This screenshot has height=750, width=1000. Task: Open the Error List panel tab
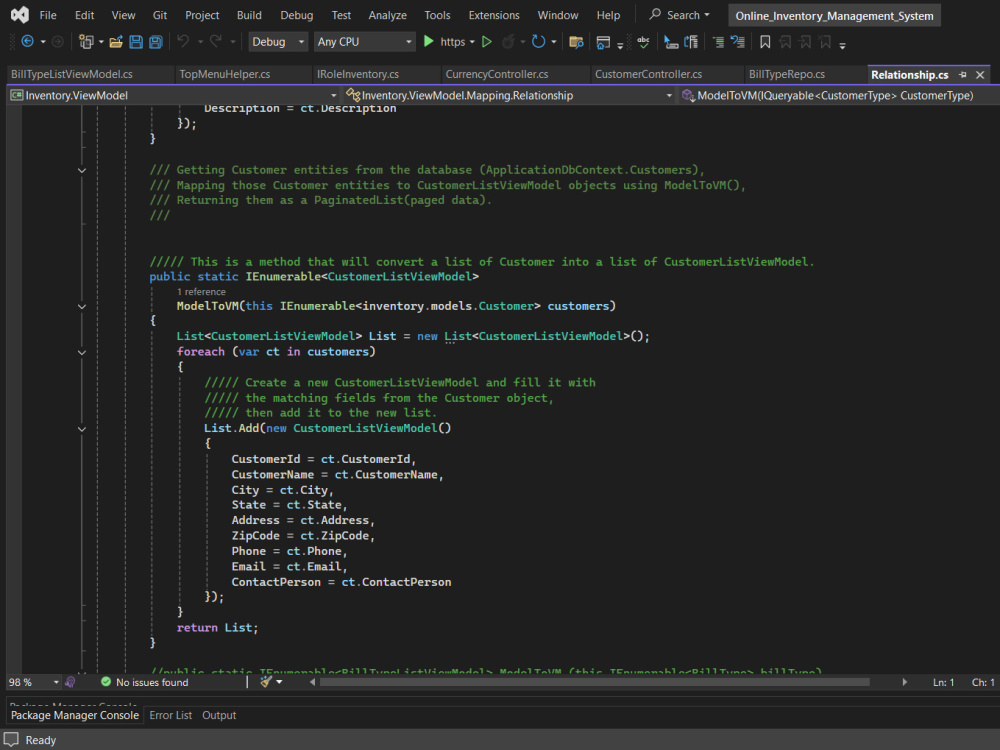pos(170,715)
